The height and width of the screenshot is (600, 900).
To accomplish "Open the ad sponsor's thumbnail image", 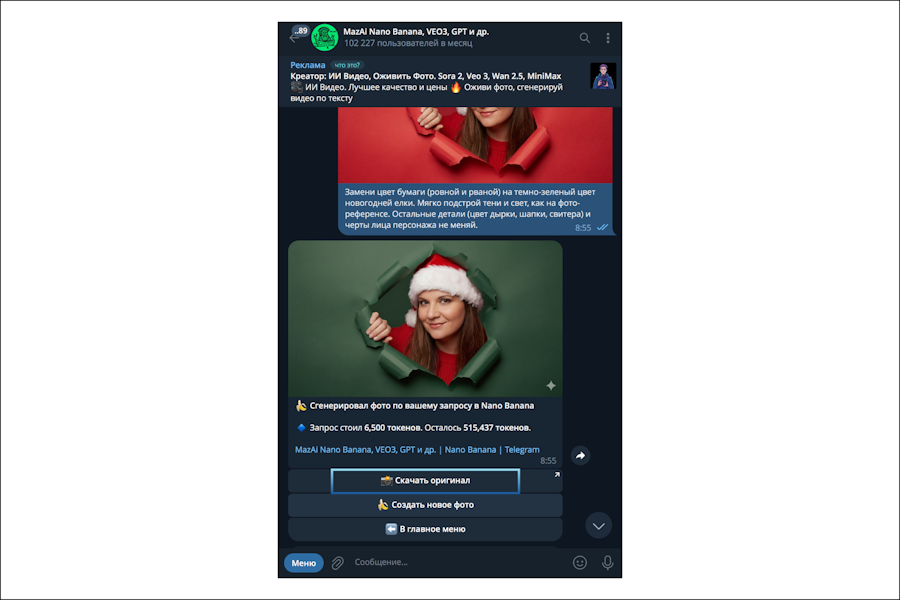I will click(x=603, y=76).
